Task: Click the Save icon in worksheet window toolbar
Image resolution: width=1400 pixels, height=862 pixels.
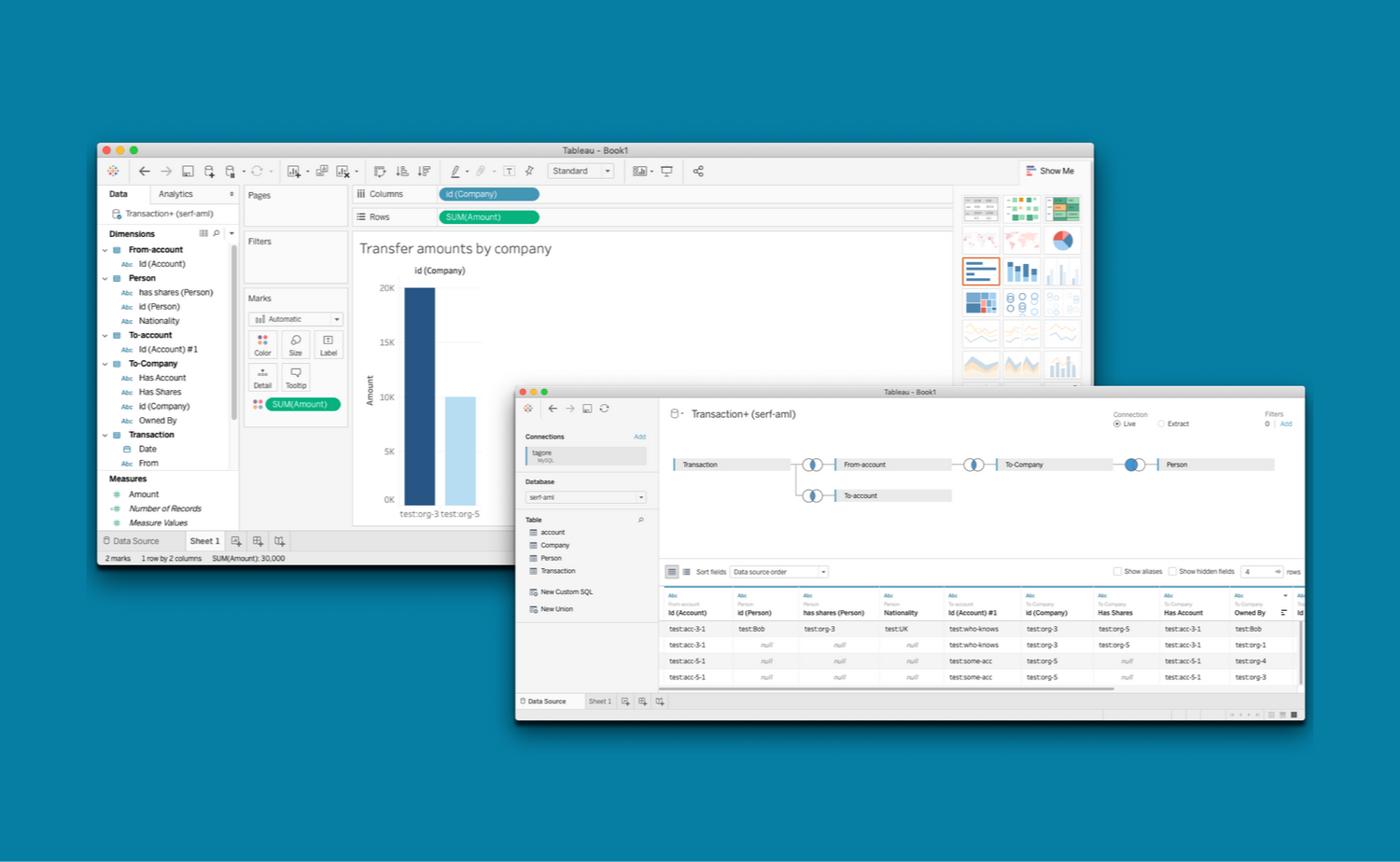Action: [x=188, y=172]
